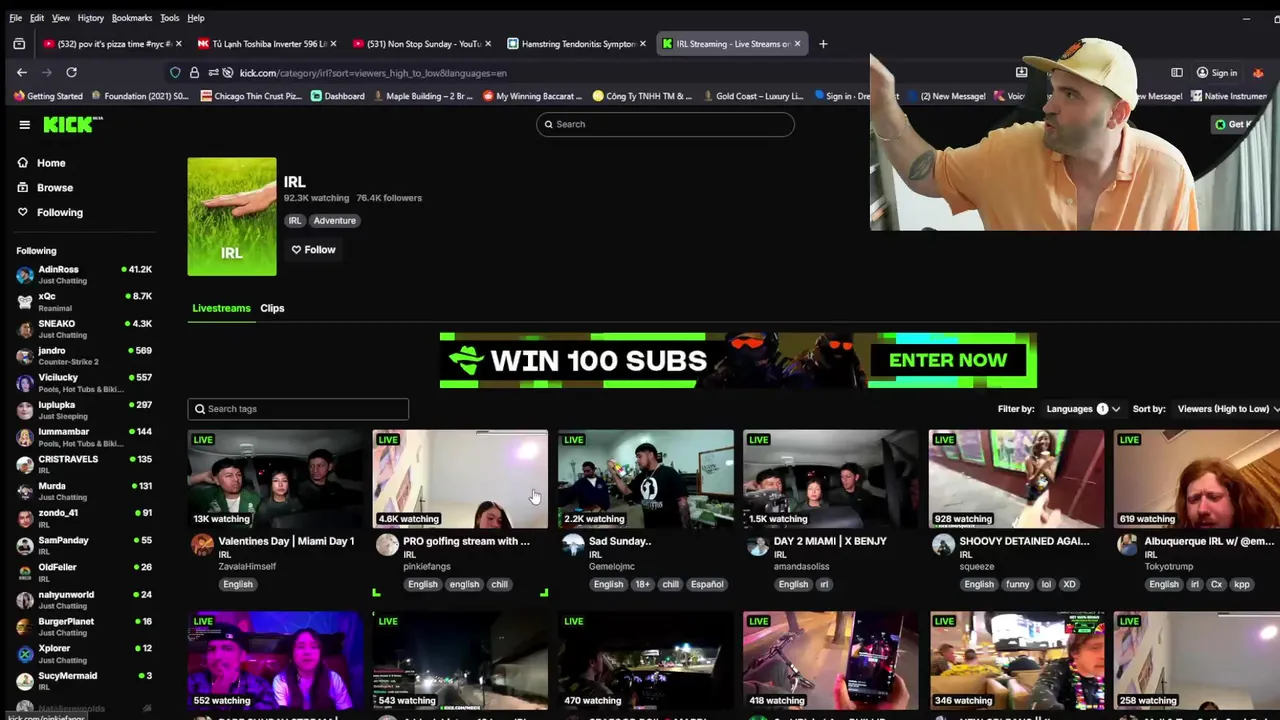Click squeeze streamer avatar

pos(943,544)
